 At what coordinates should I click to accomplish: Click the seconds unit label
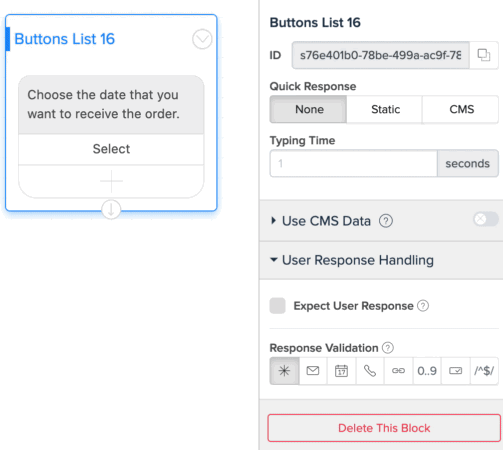468,163
